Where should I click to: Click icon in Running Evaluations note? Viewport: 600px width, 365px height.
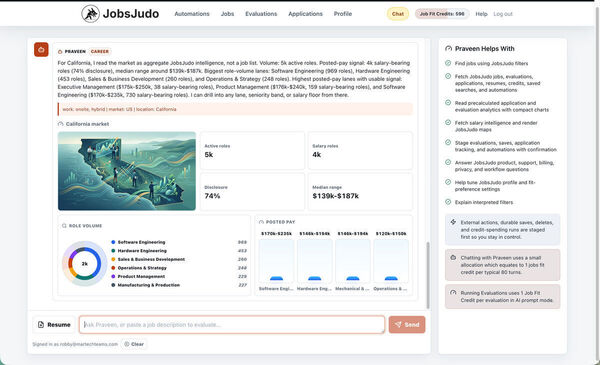click(x=453, y=293)
